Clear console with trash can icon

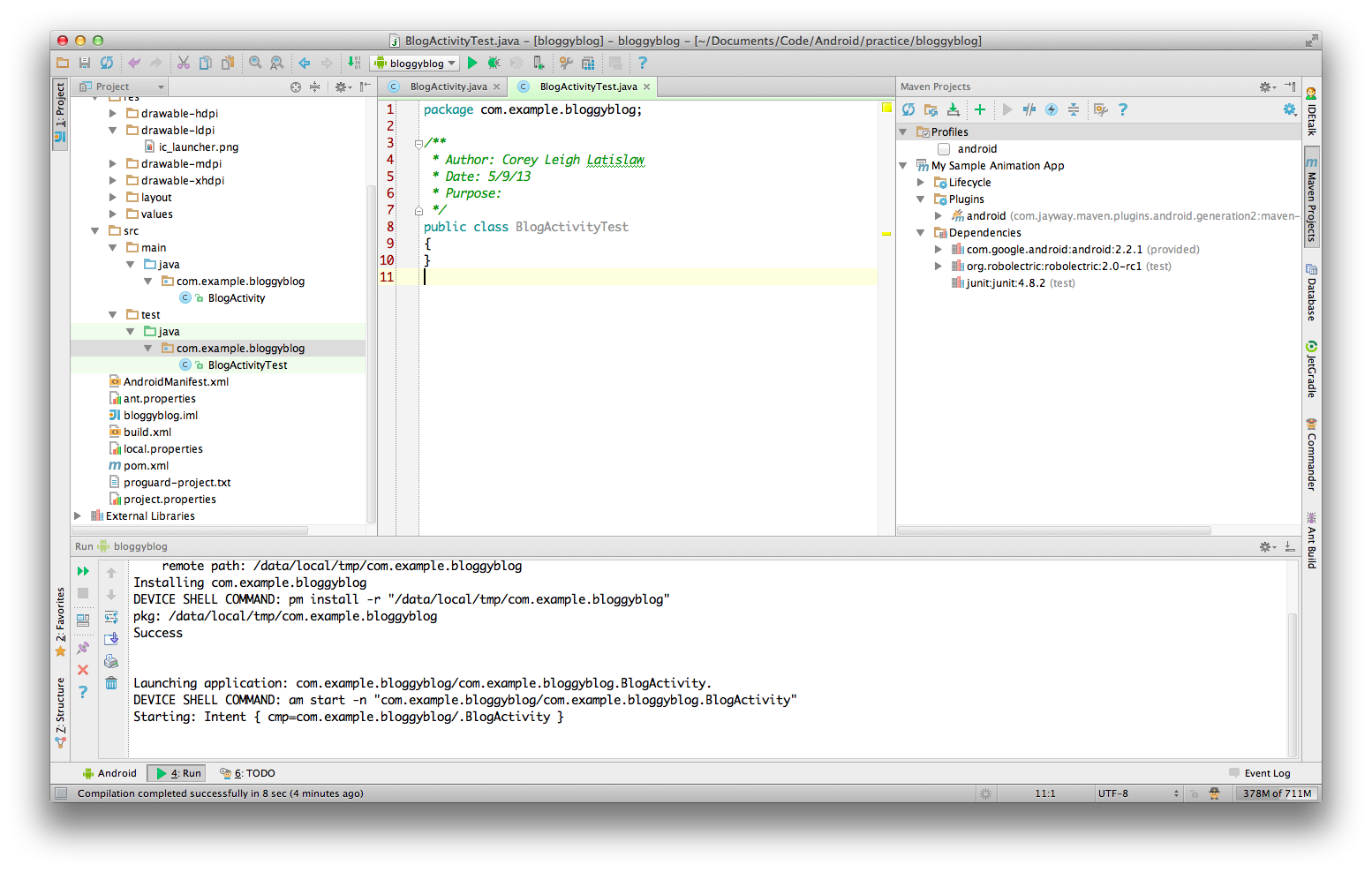click(111, 683)
